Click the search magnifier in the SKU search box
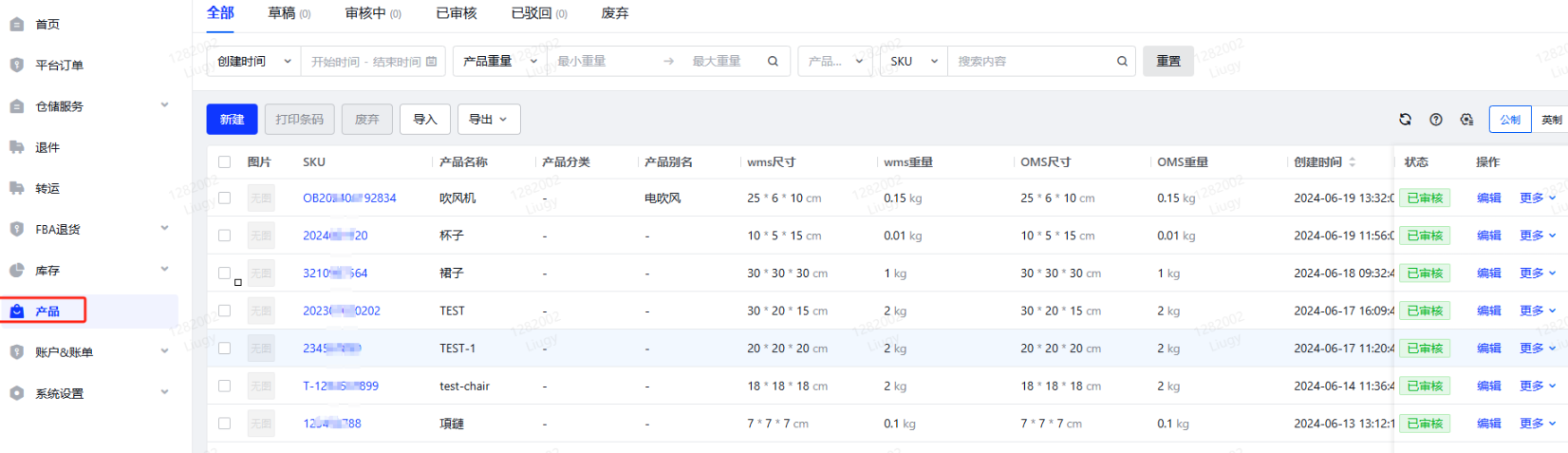The image size is (1568, 453). (x=1122, y=62)
